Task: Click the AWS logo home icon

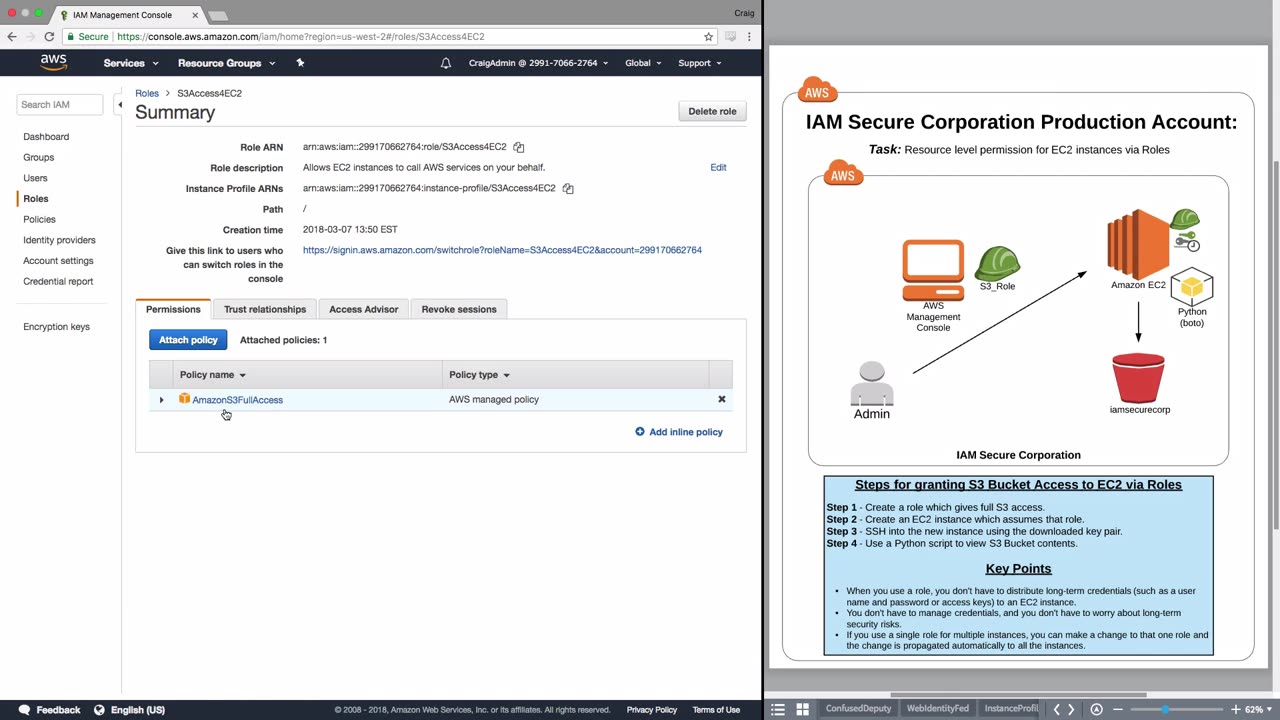Action: point(54,62)
